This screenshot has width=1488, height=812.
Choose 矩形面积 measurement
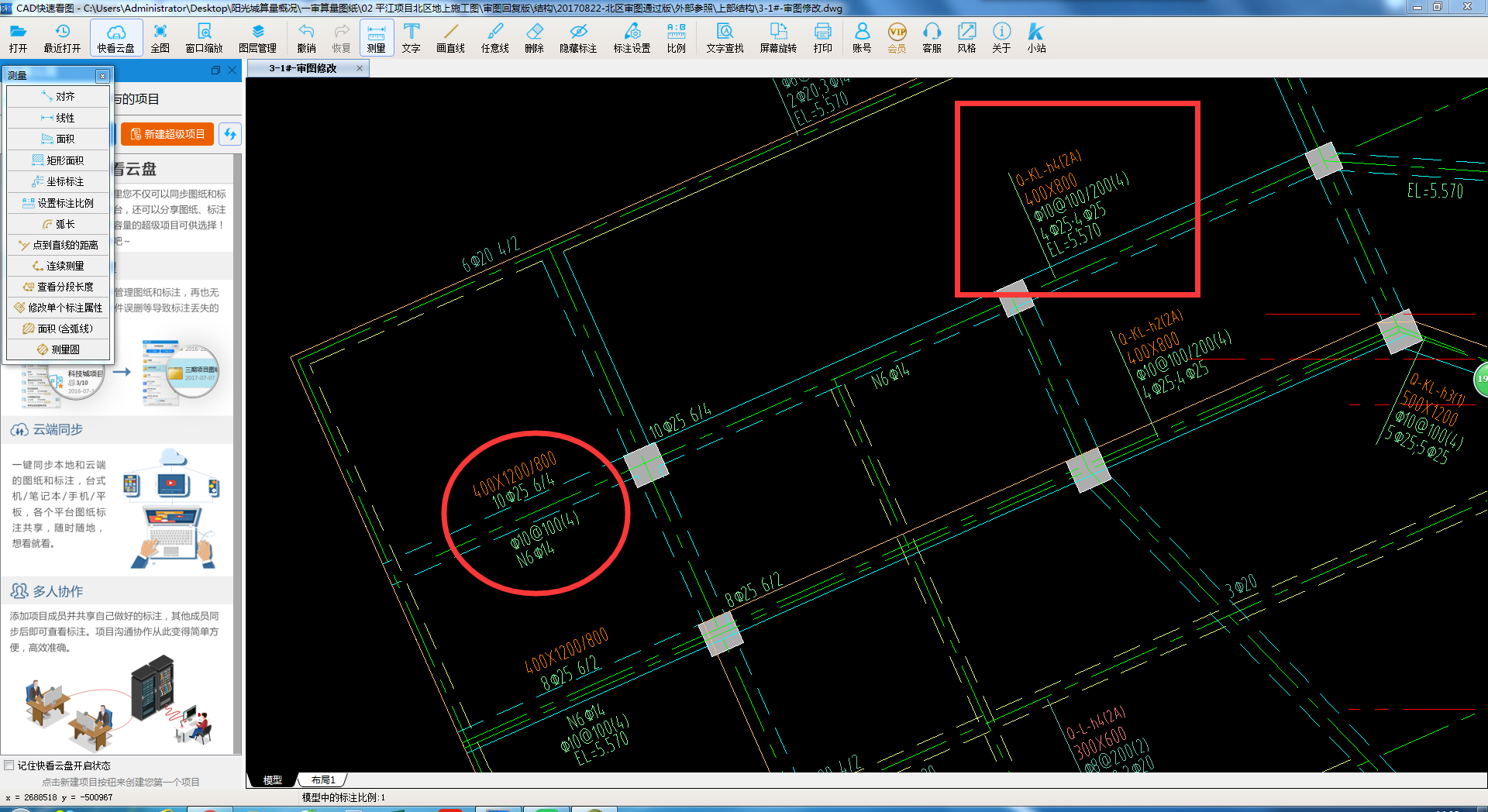59,160
